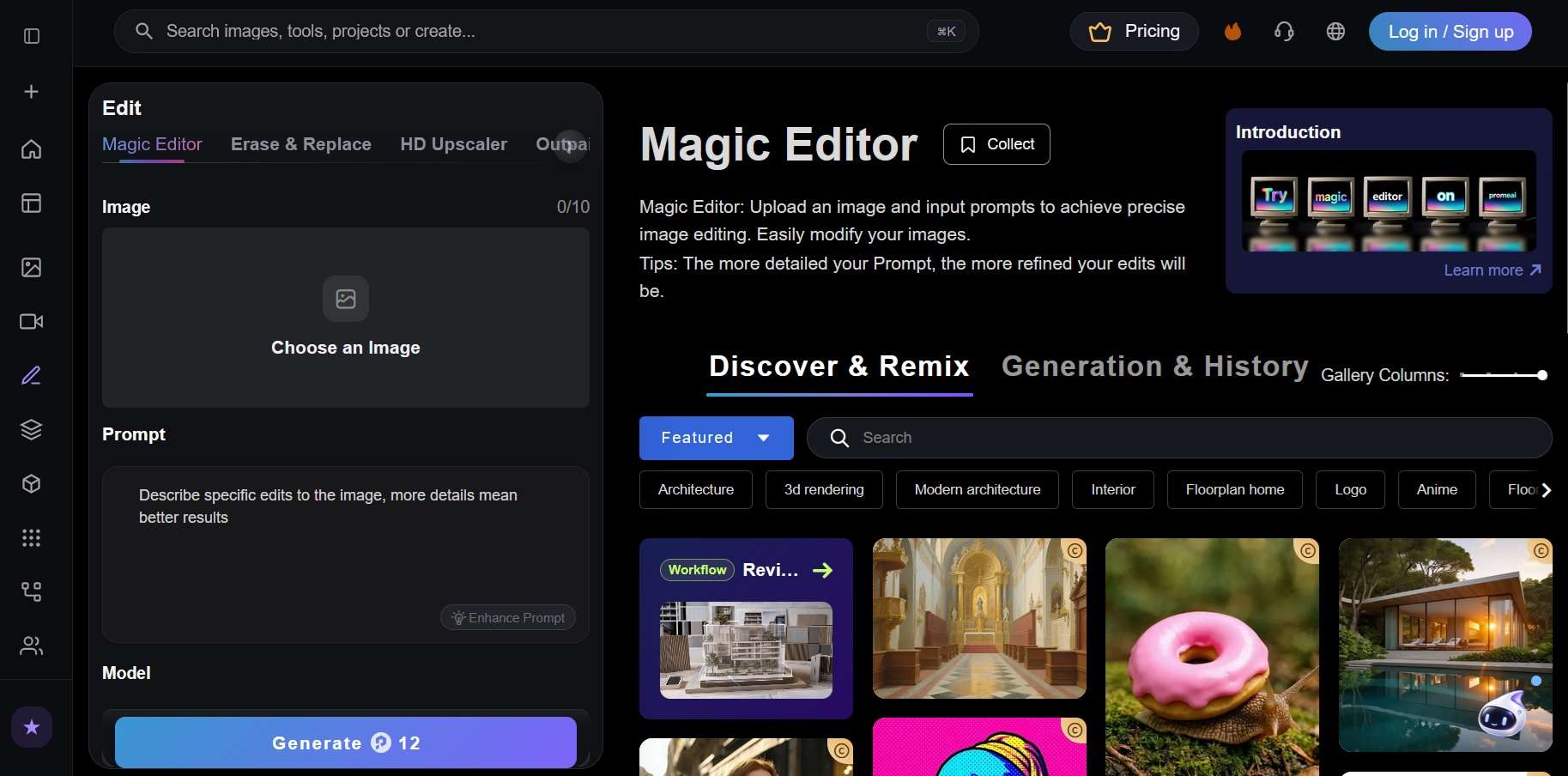Click Choose an Image upload area
This screenshot has width=1568, height=776.
346,318
